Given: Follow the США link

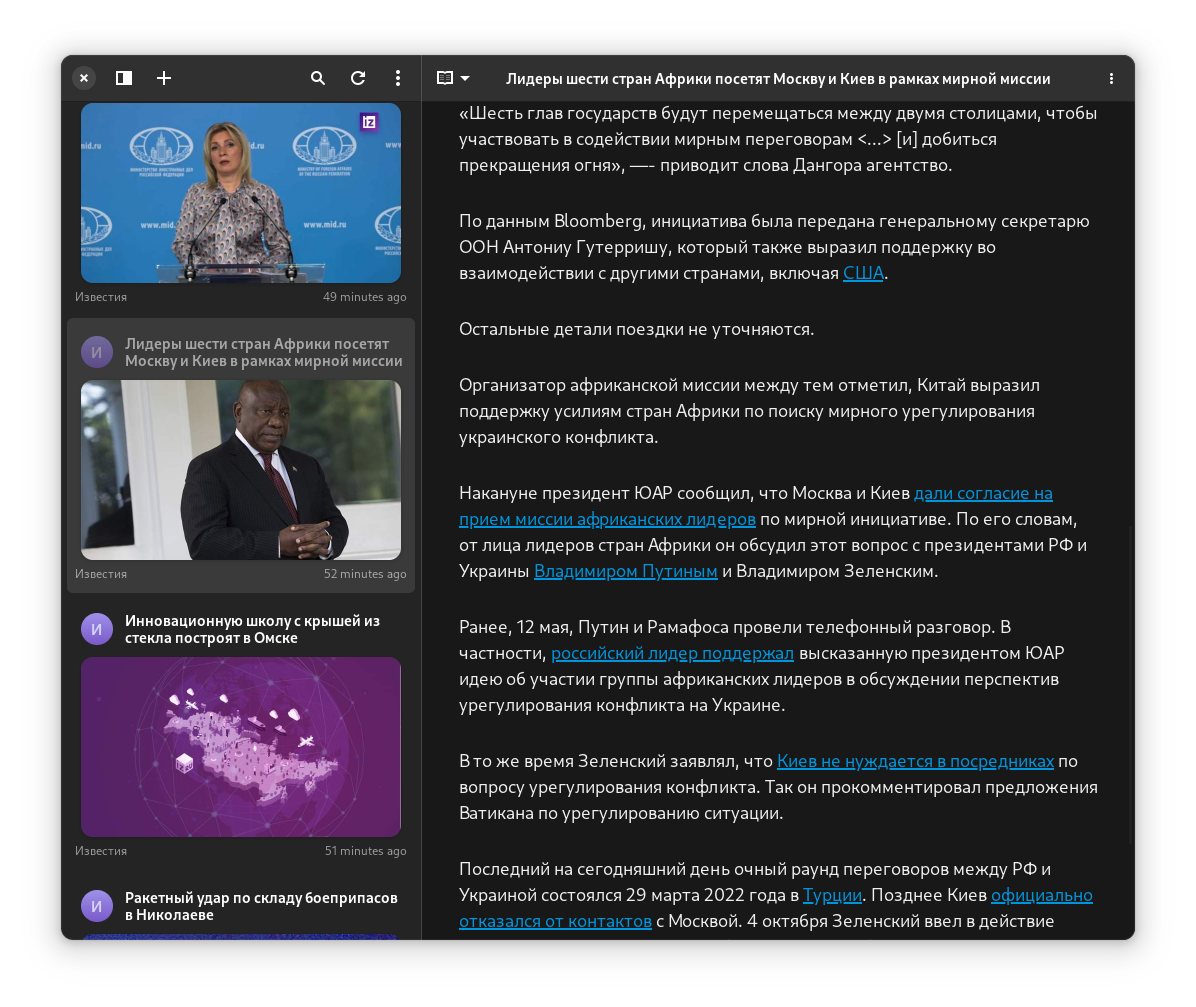Looking at the screenshot, I should 863,273.
